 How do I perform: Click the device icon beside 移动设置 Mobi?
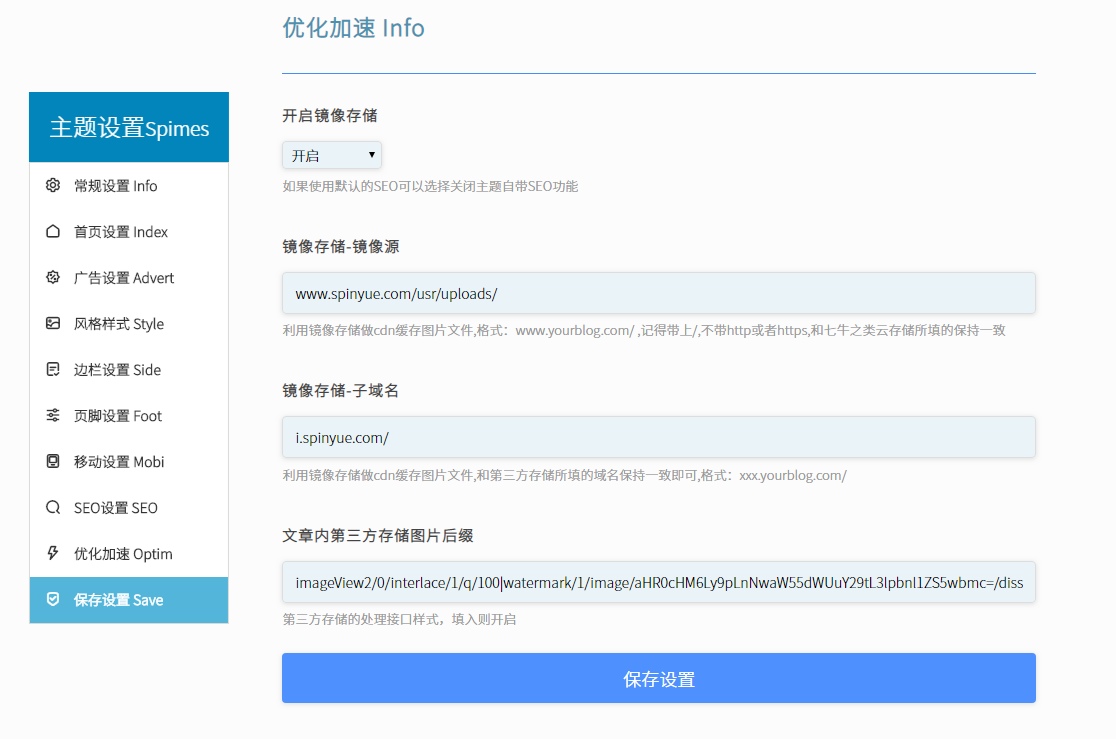point(53,461)
